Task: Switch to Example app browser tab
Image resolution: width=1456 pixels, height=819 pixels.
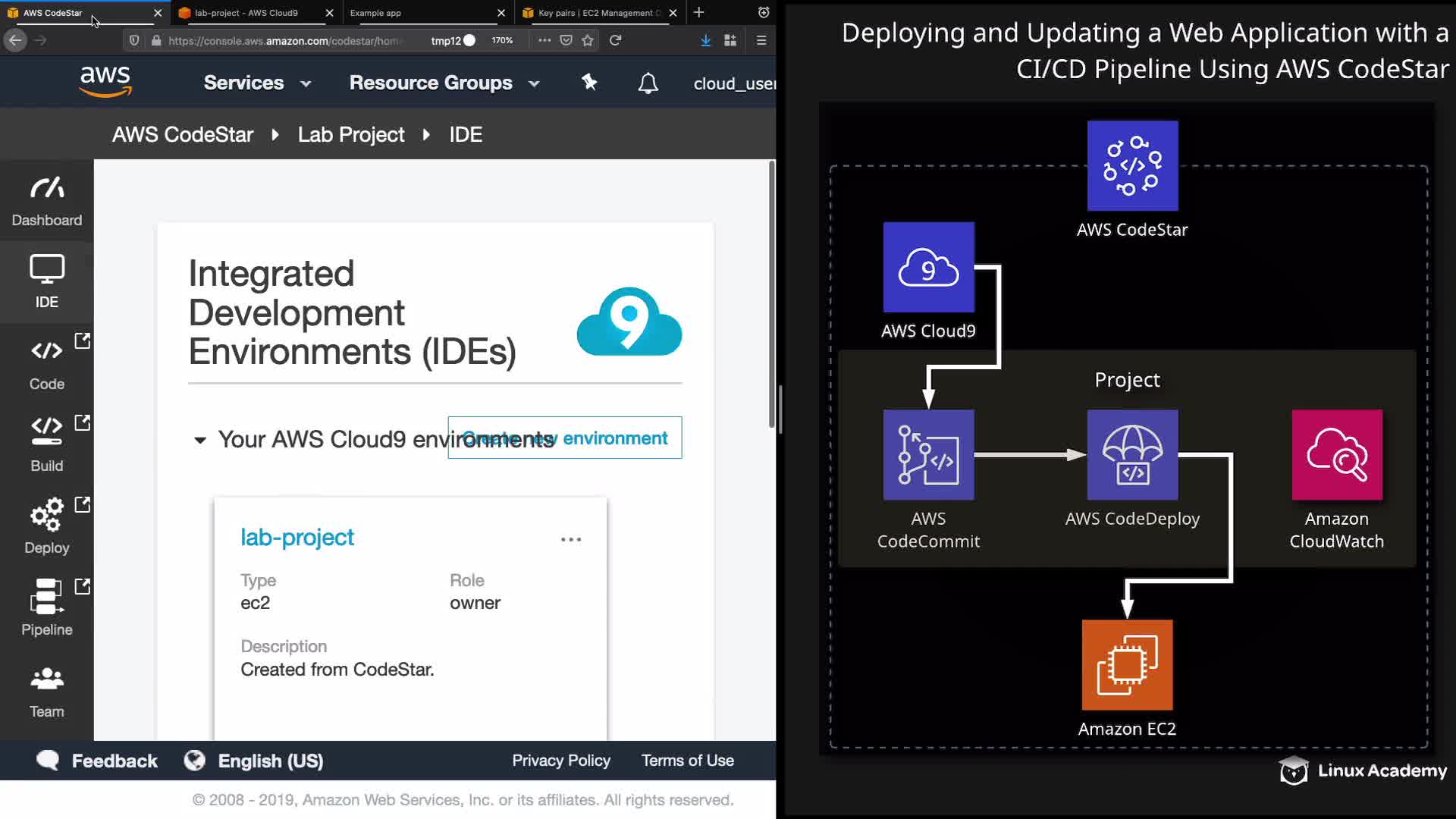Action: [375, 13]
